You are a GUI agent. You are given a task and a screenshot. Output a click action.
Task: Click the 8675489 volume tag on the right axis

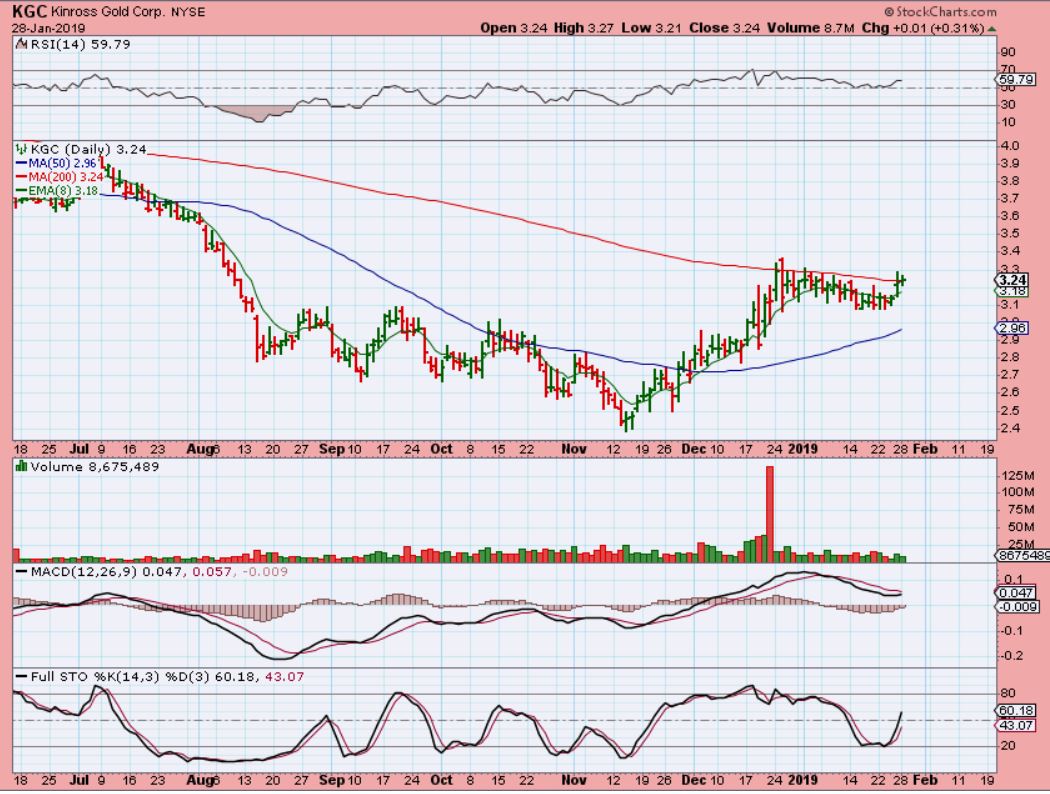tap(1024, 555)
